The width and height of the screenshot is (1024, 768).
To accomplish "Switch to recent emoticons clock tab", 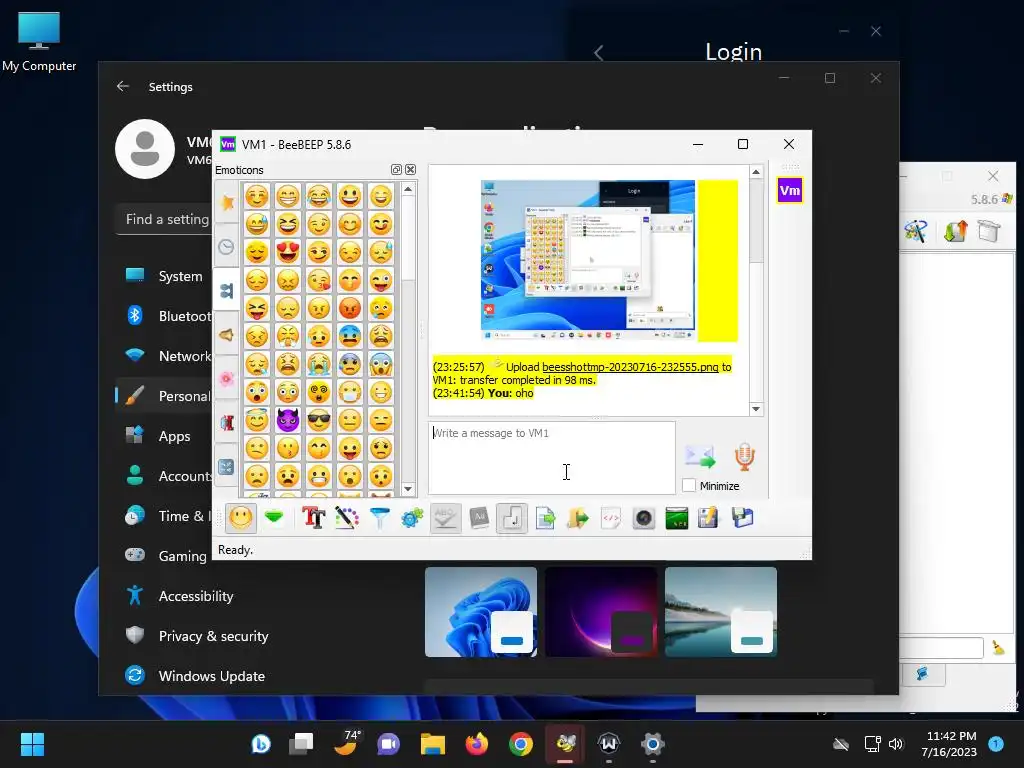I will pos(227,247).
